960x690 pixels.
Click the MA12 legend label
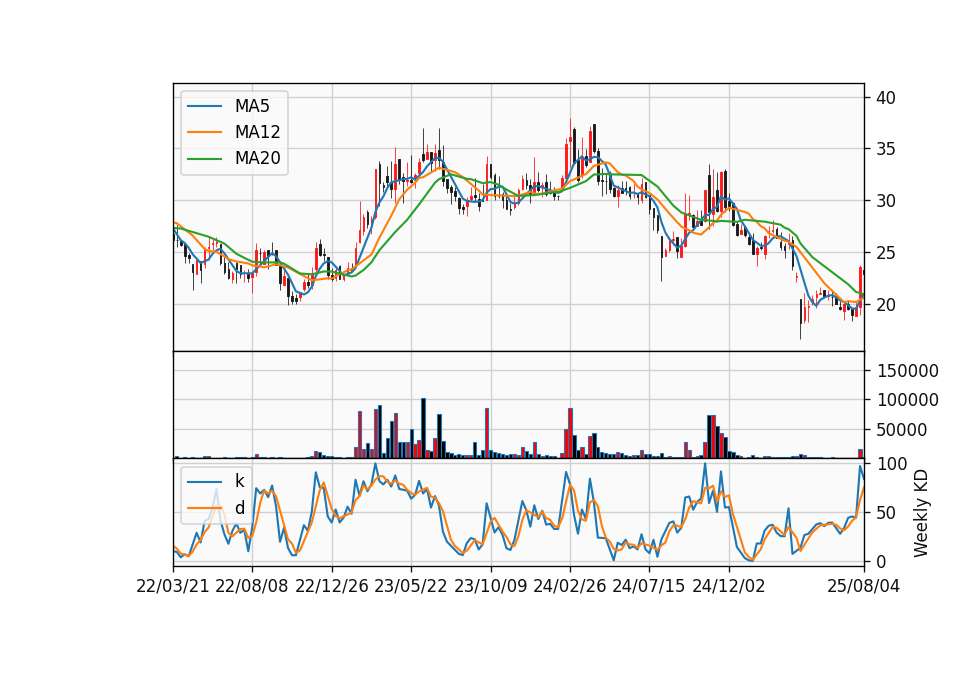pyautogui.click(x=257, y=132)
